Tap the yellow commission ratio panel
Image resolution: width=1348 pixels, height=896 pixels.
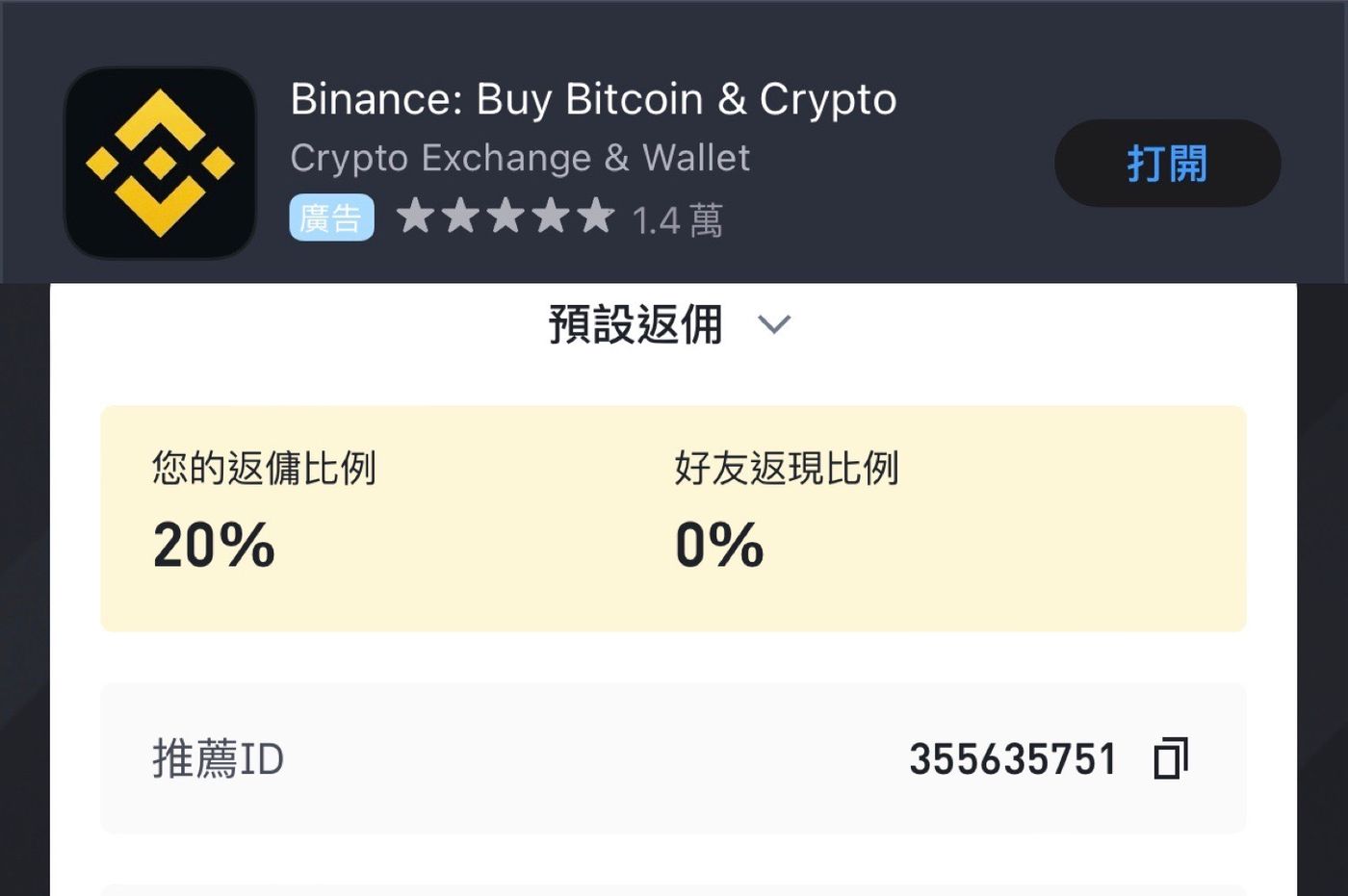673,519
